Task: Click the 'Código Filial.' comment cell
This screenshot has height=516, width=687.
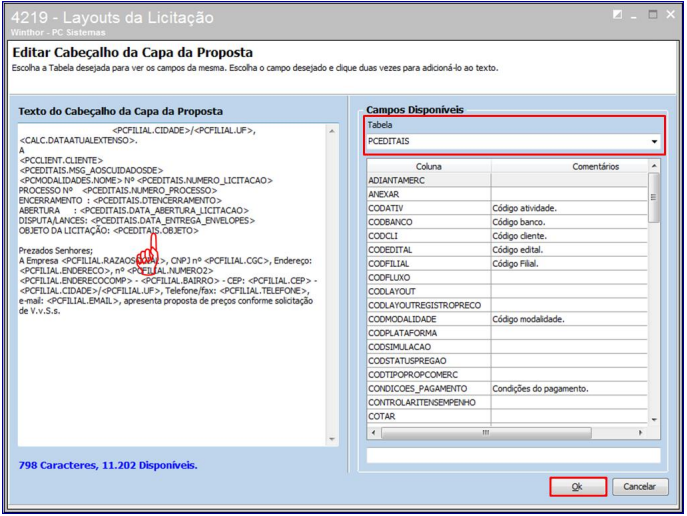Action: (x=569, y=264)
